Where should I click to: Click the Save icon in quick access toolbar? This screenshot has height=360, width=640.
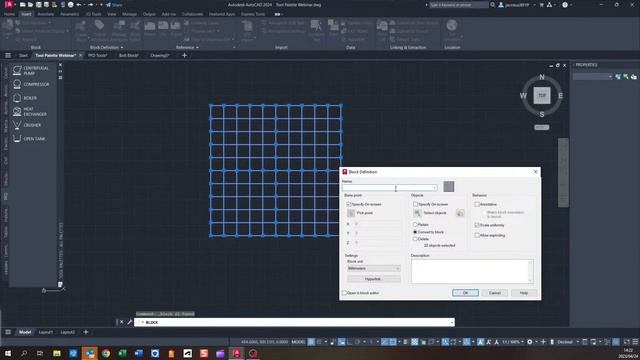pyautogui.click(x=38, y=5)
